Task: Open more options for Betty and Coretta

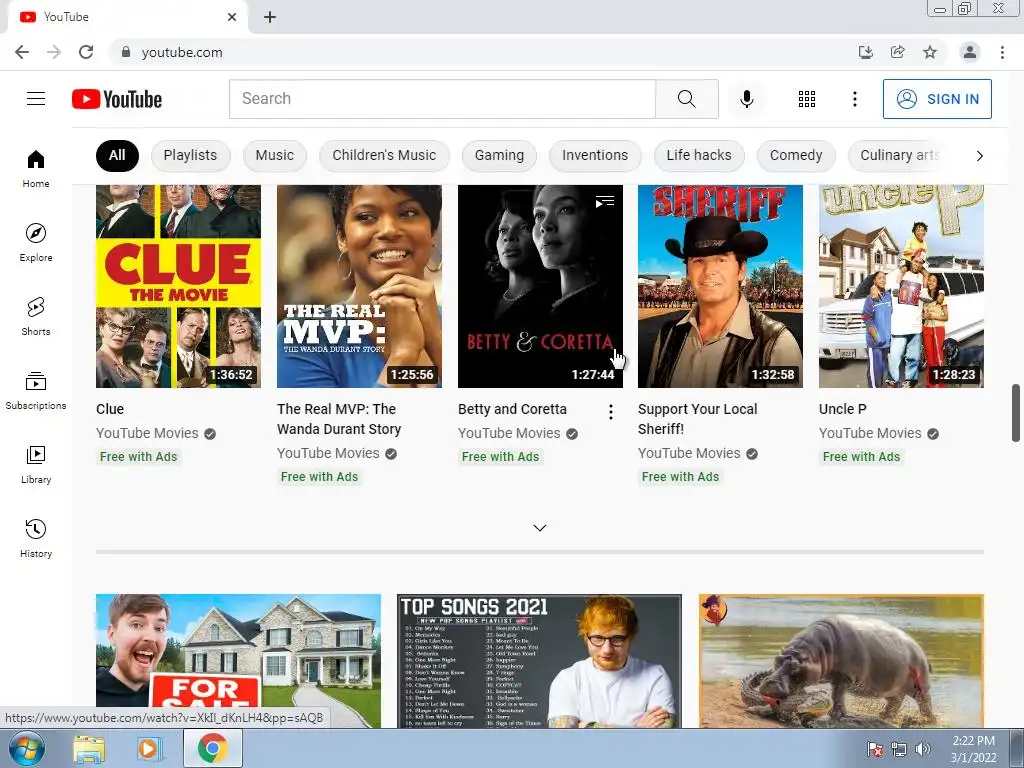Action: click(611, 411)
